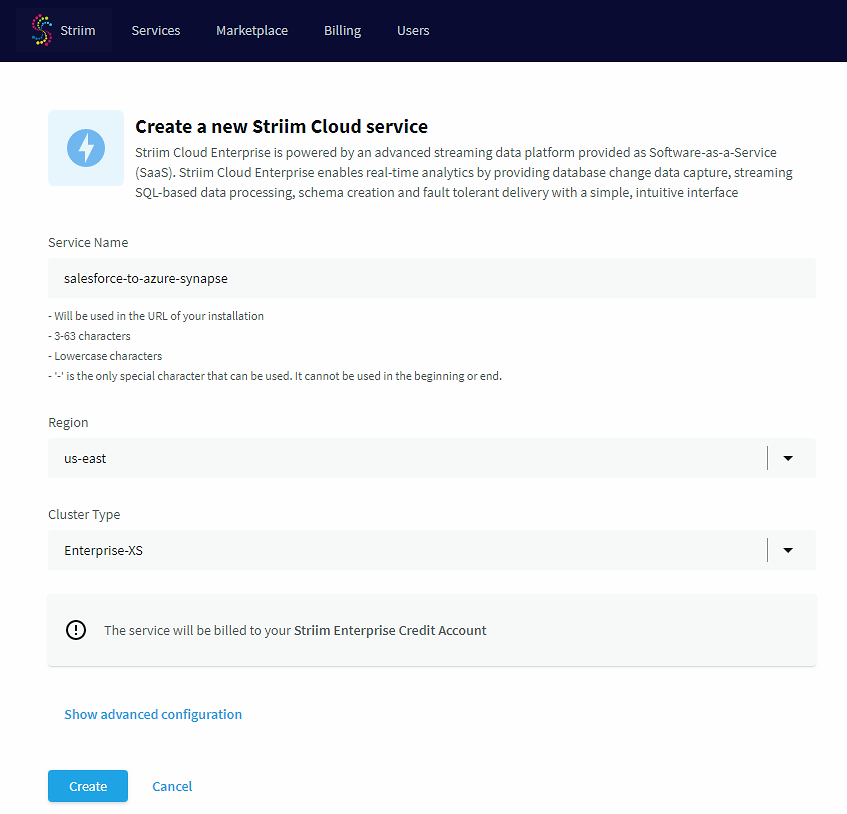Go to the Billing page
The image size is (847, 814).
pyautogui.click(x=342, y=31)
